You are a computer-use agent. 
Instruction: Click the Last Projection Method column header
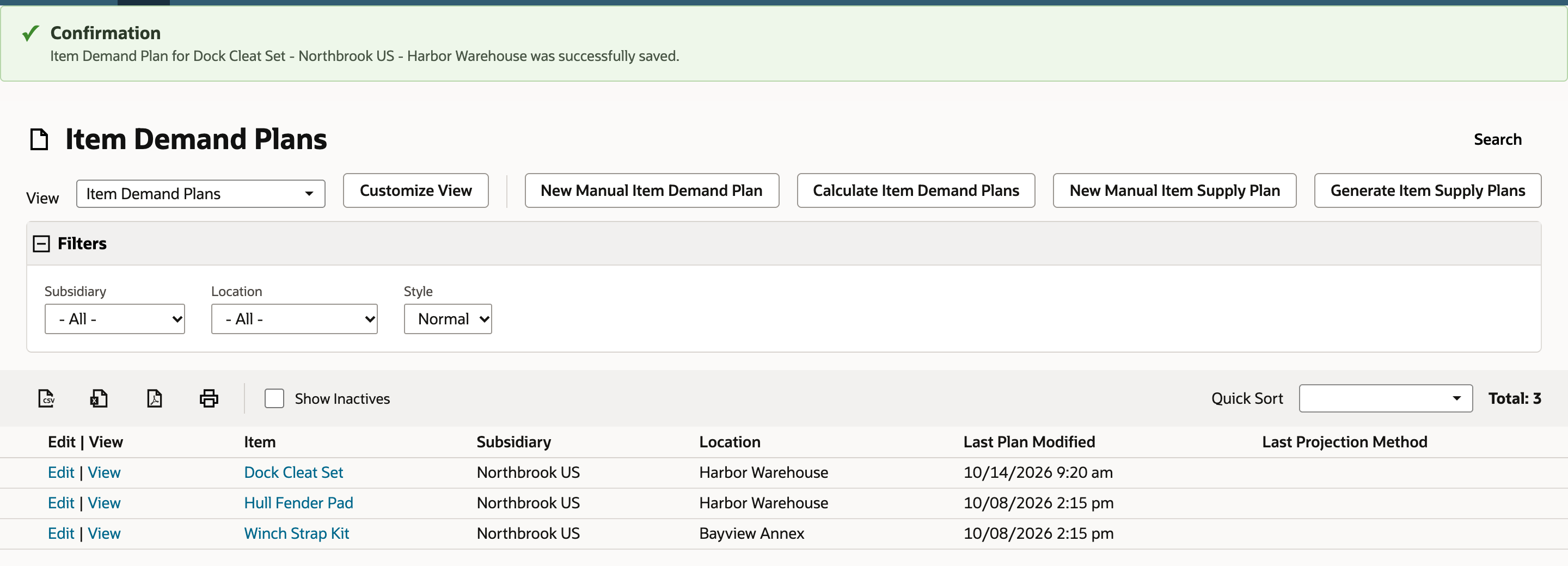[x=1345, y=442]
